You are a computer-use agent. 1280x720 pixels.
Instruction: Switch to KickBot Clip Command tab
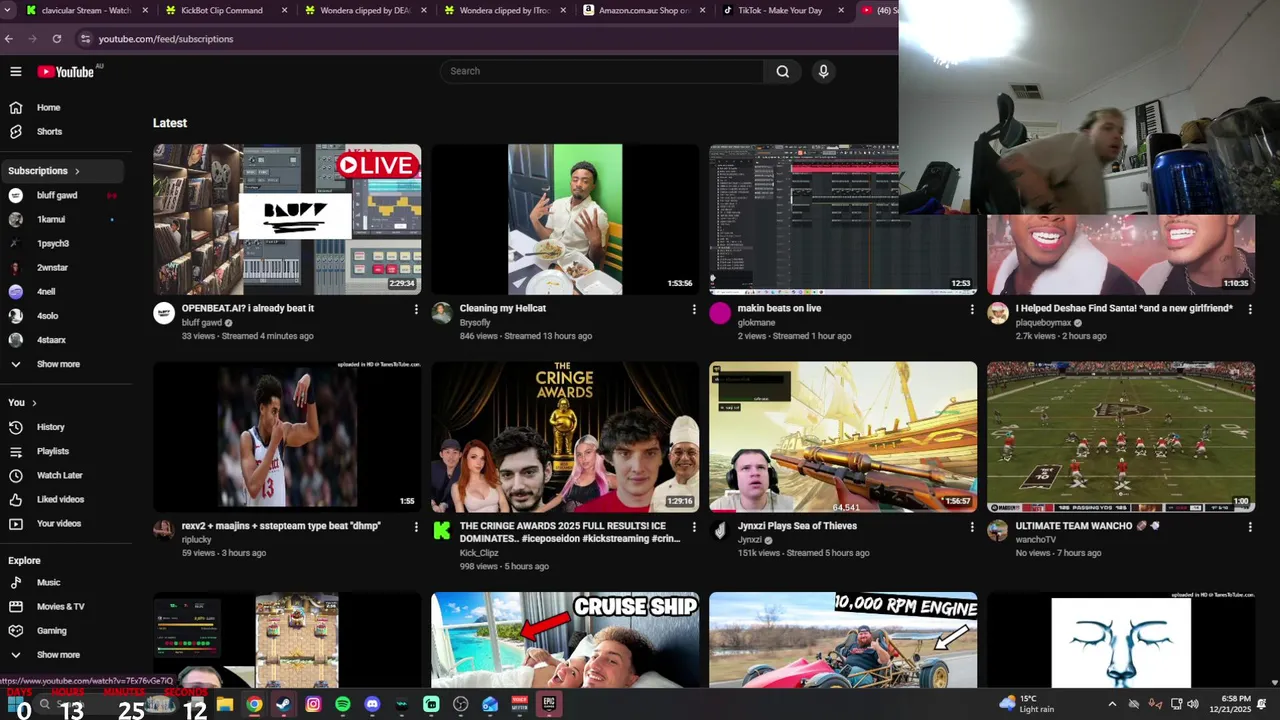coord(225,10)
